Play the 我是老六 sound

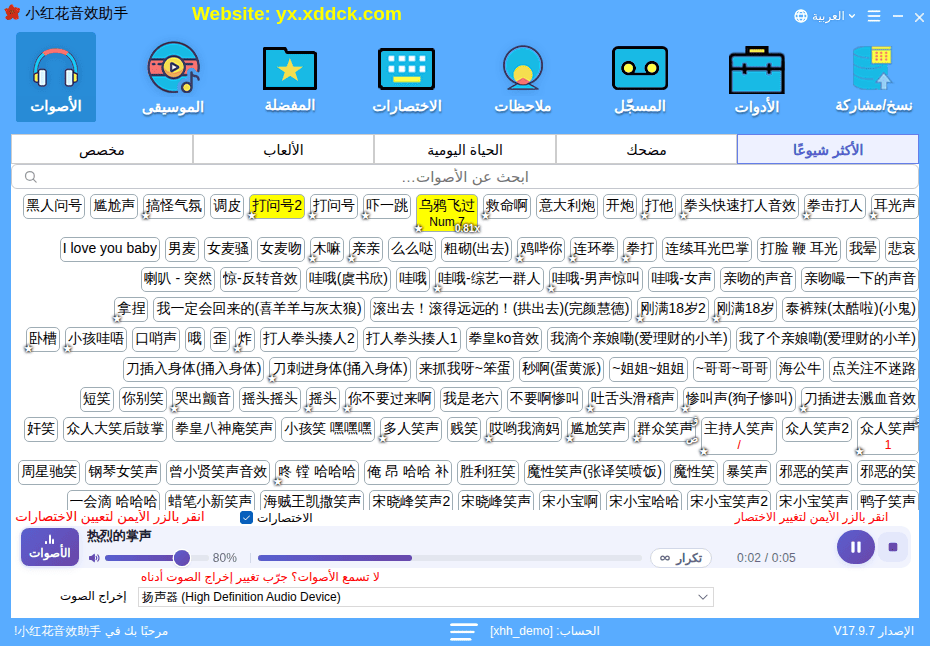tap(471, 399)
